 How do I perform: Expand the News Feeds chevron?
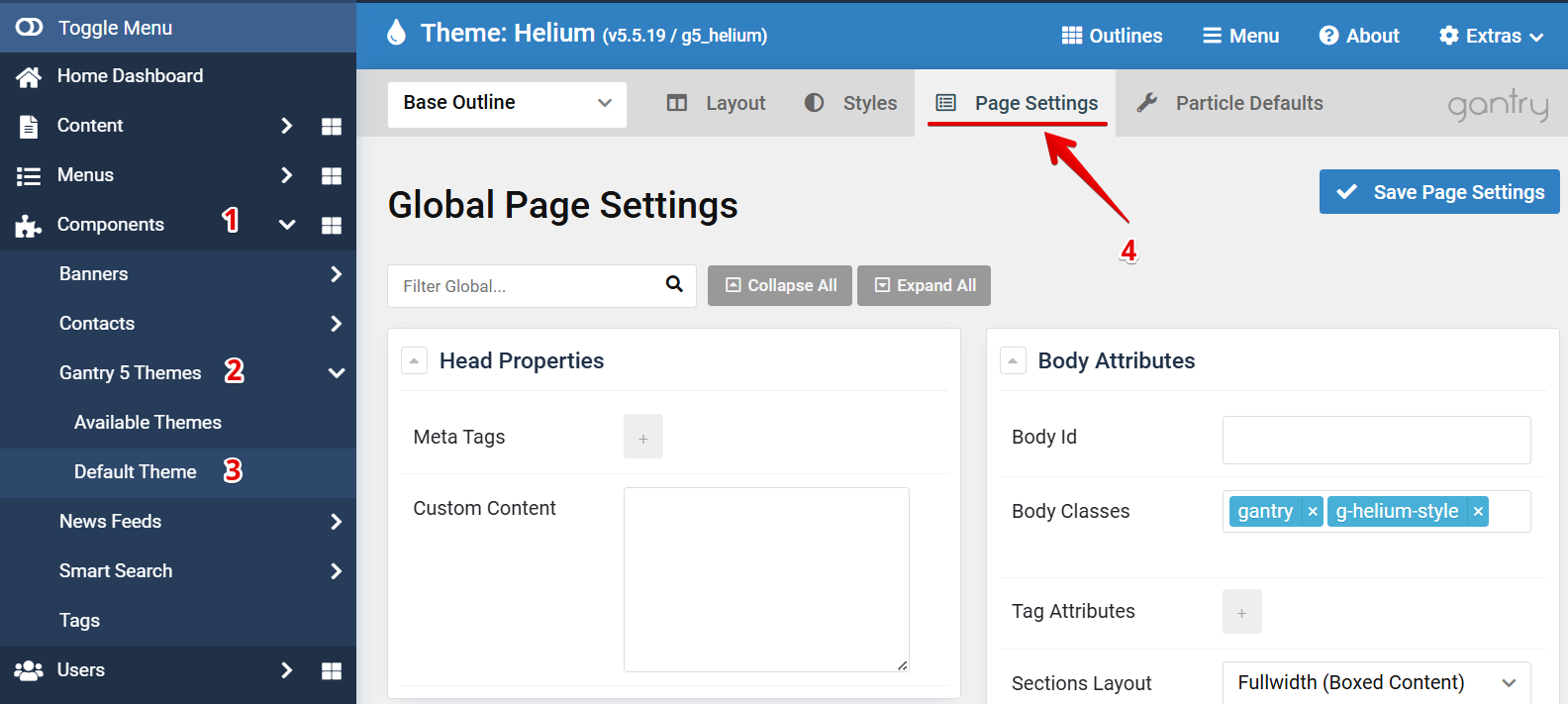(x=337, y=522)
